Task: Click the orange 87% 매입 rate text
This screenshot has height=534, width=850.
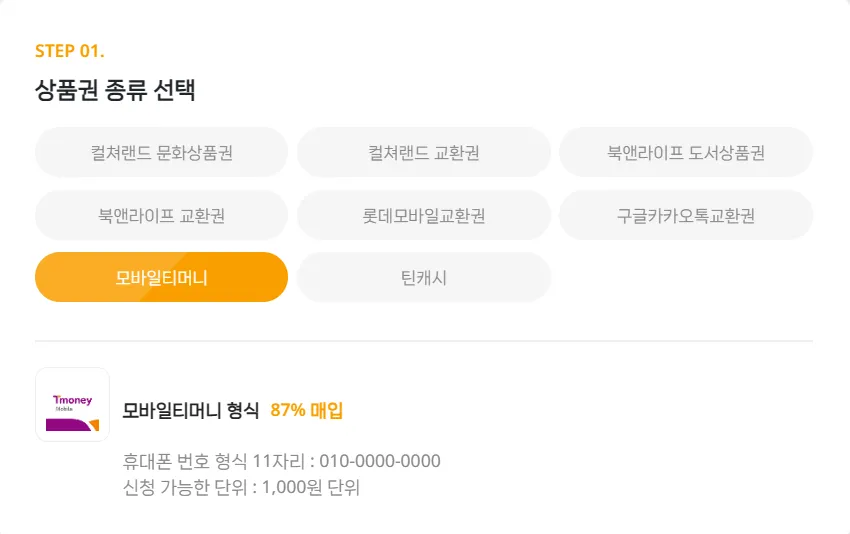Action: tap(306, 410)
